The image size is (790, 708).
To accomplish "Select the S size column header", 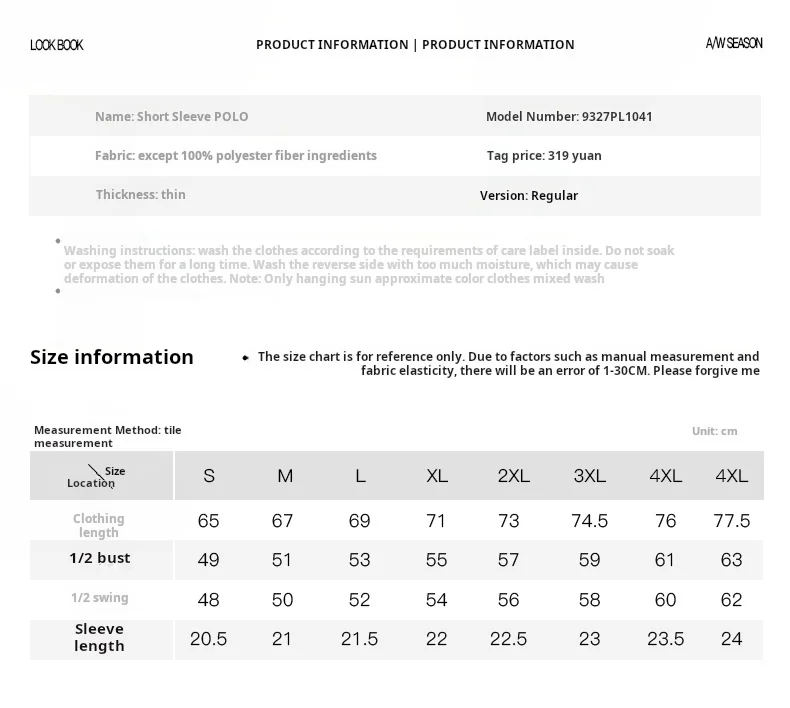I will point(209,476).
